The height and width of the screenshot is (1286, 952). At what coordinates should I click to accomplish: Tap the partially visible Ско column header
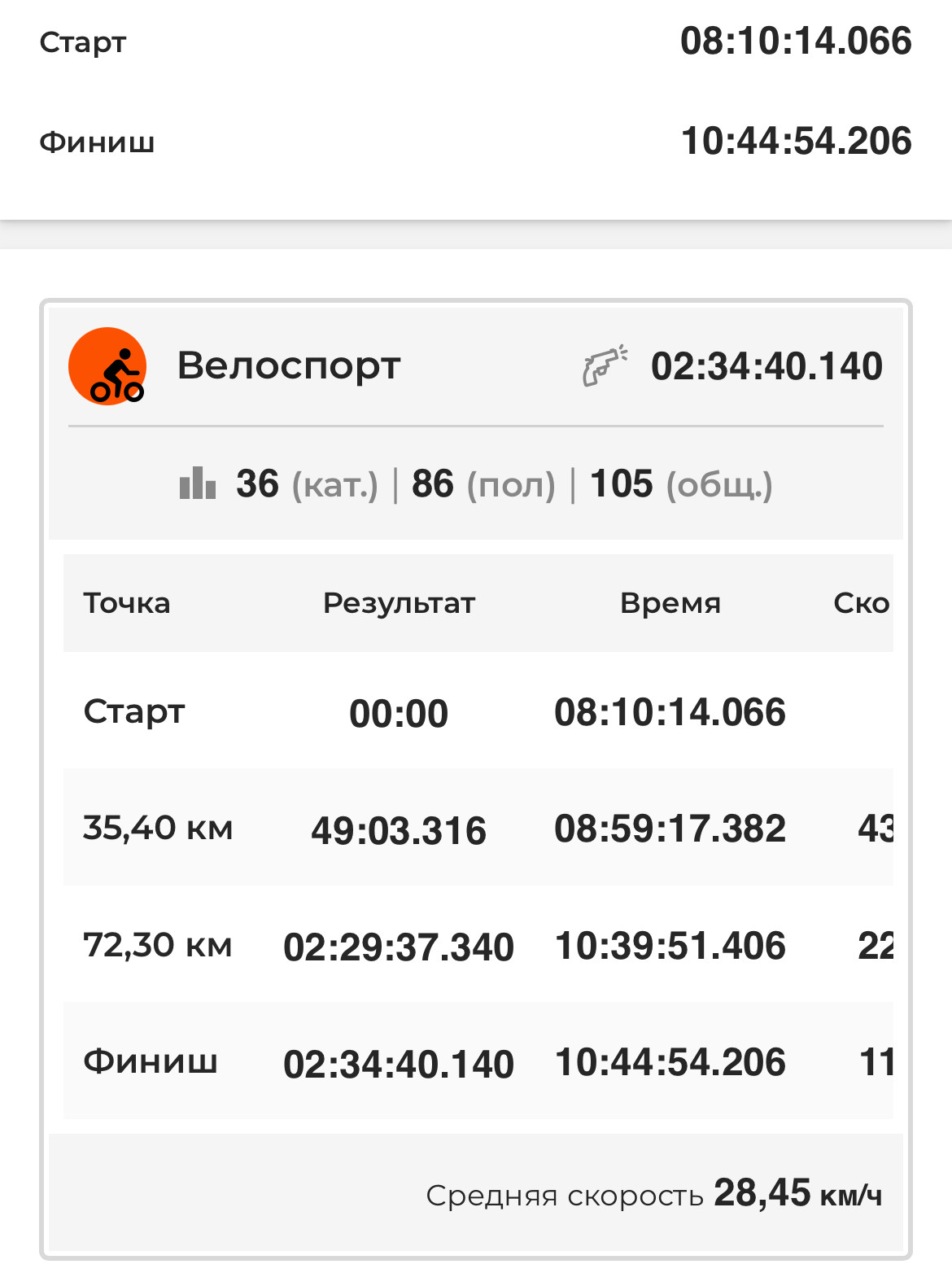click(862, 603)
